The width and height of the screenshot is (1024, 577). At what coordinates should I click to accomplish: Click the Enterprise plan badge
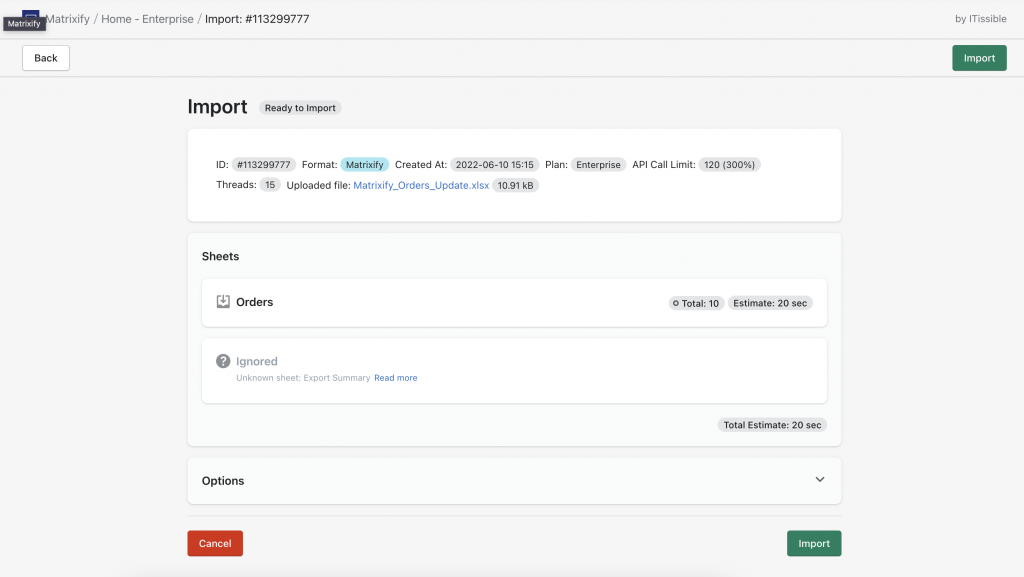(x=598, y=164)
